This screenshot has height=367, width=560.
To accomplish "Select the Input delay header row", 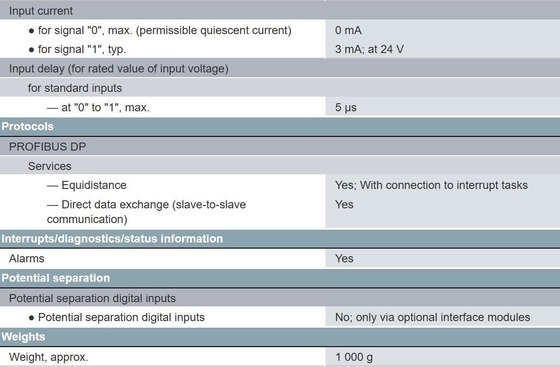I will pos(280,69).
